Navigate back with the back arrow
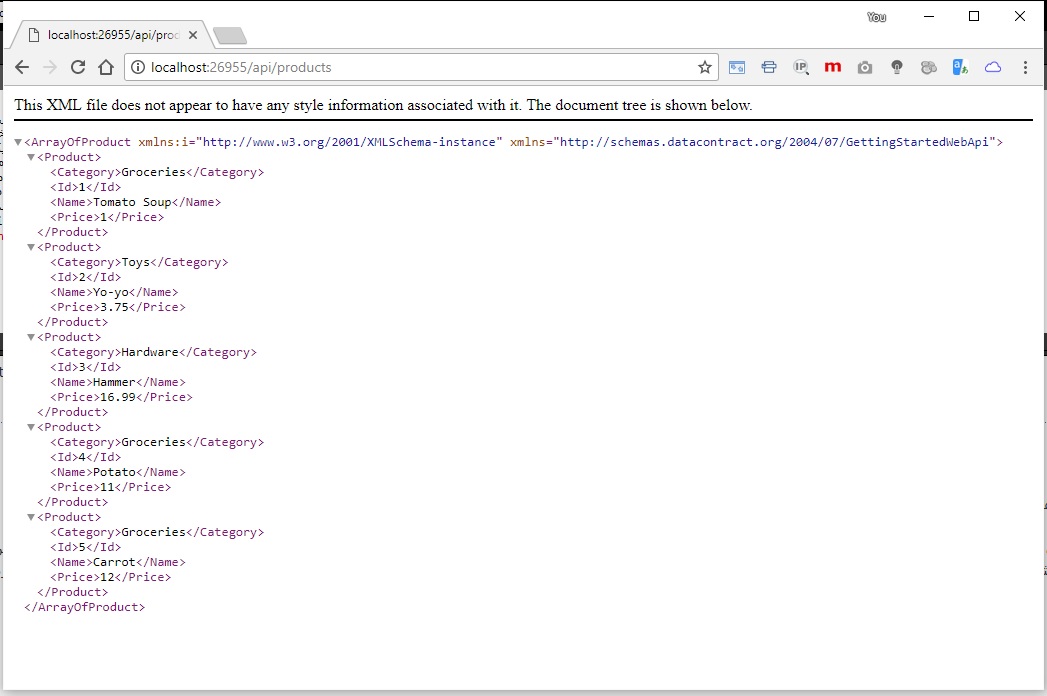 tap(22, 67)
